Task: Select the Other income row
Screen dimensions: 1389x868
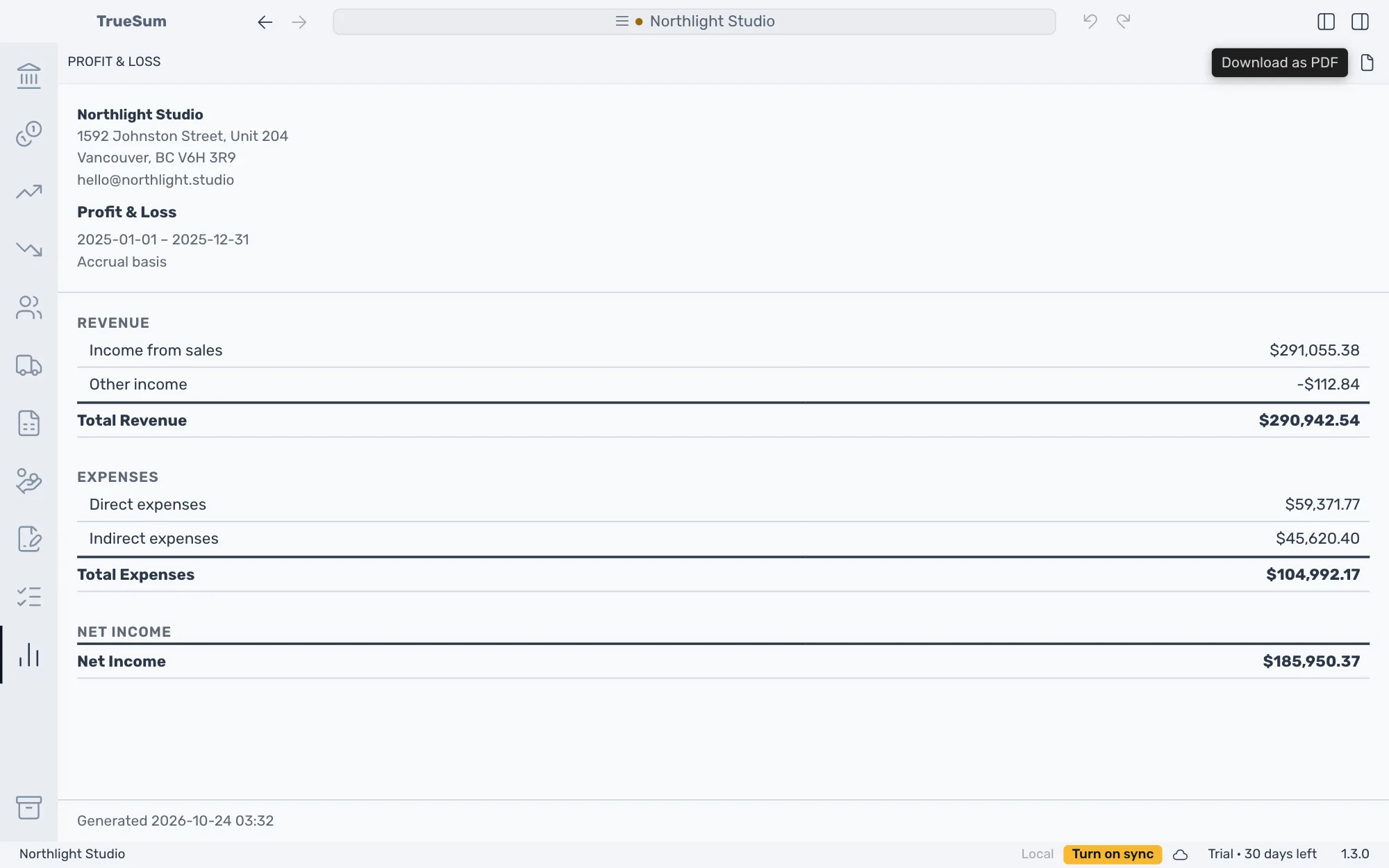Action: tap(723, 384)
